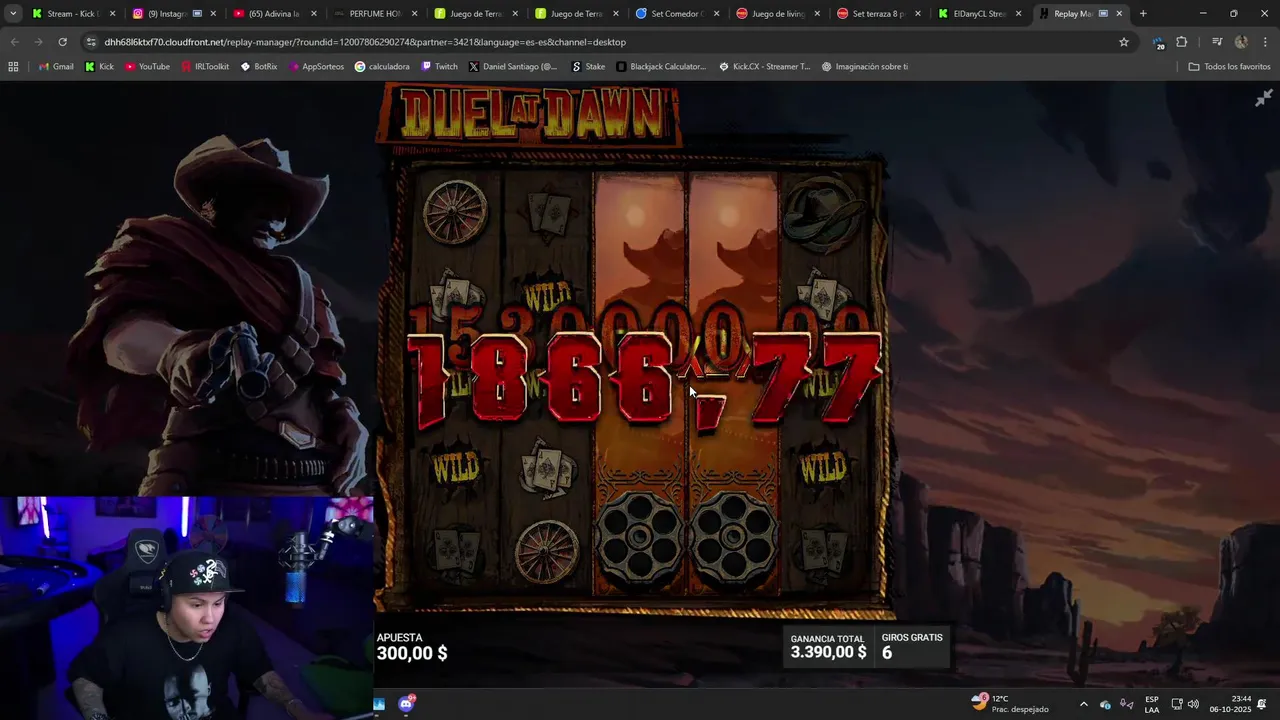Open Gmail bookmark
This screenshot has height=720, width=1280.
click(x=56, y=66)
